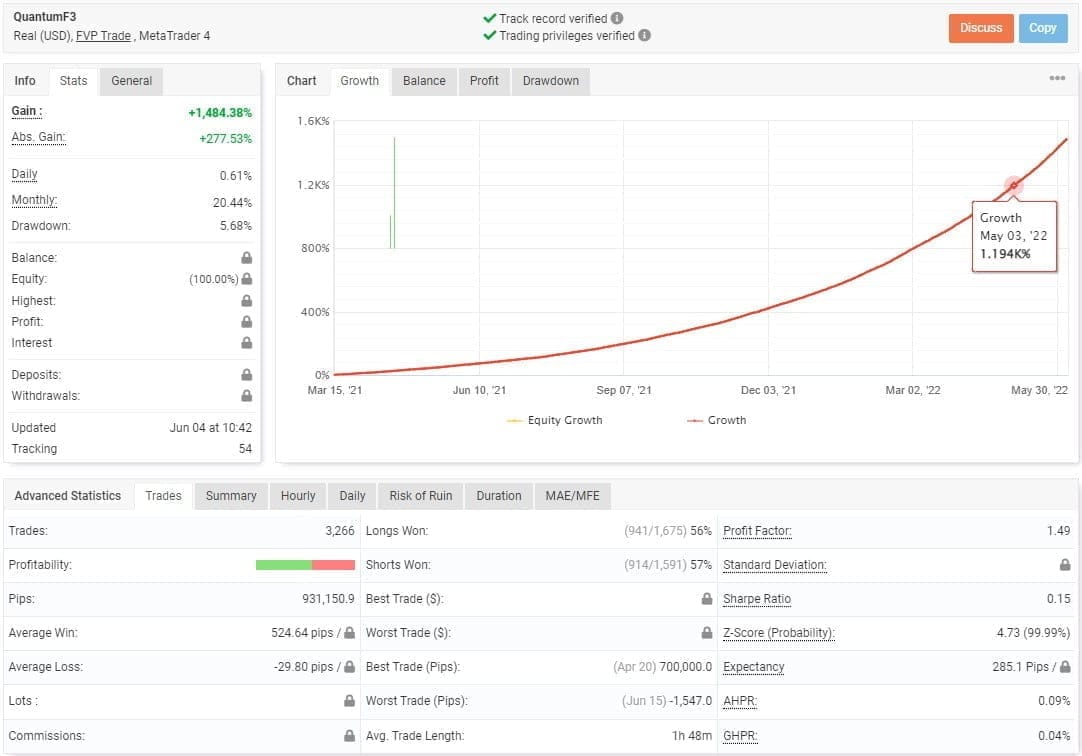Click info icon beside Trading privileges verified
Viewport: 1082px width, 756px height.
pos(644,35)
